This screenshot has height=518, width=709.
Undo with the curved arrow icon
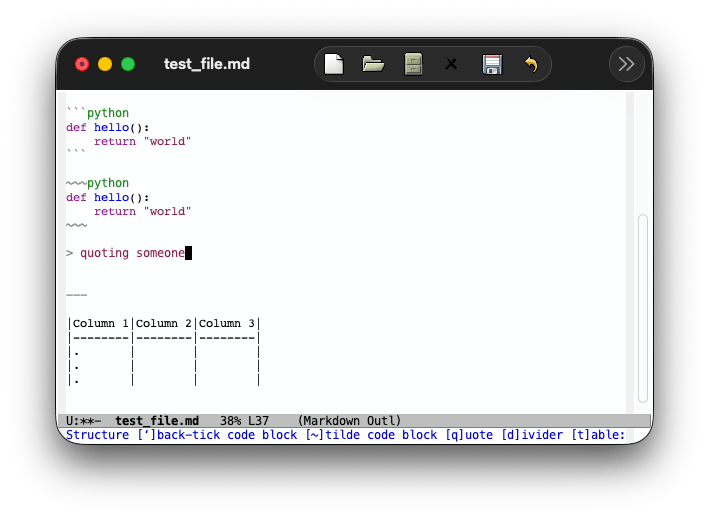click(531, 64)
